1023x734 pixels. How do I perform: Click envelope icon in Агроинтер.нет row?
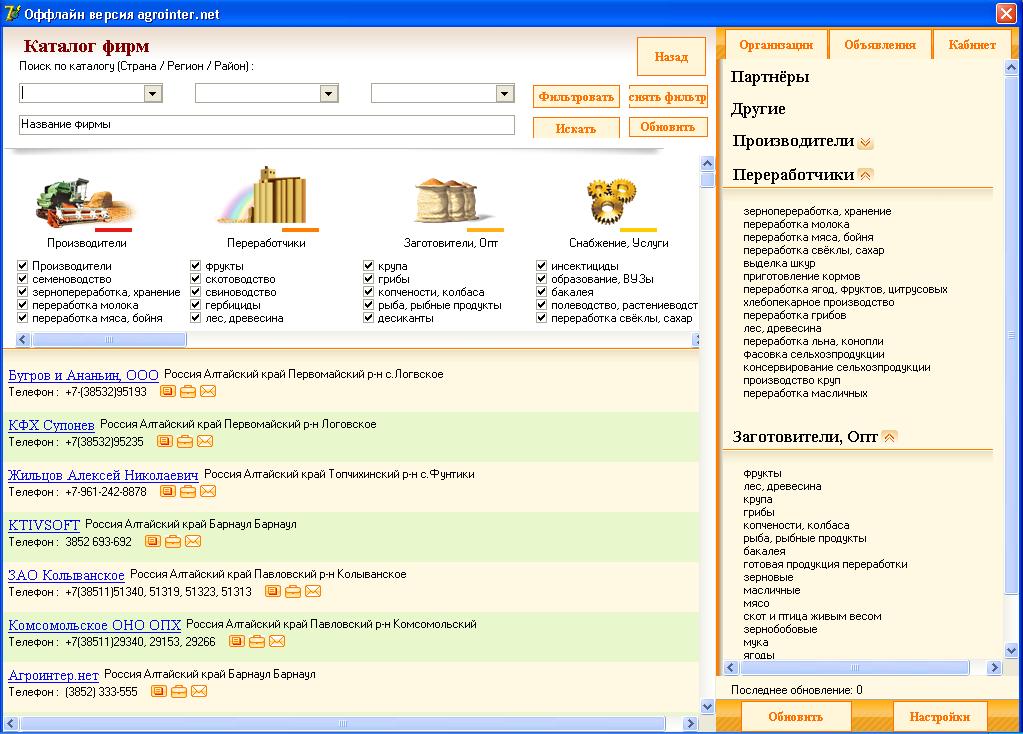click(x=199, y=692)
